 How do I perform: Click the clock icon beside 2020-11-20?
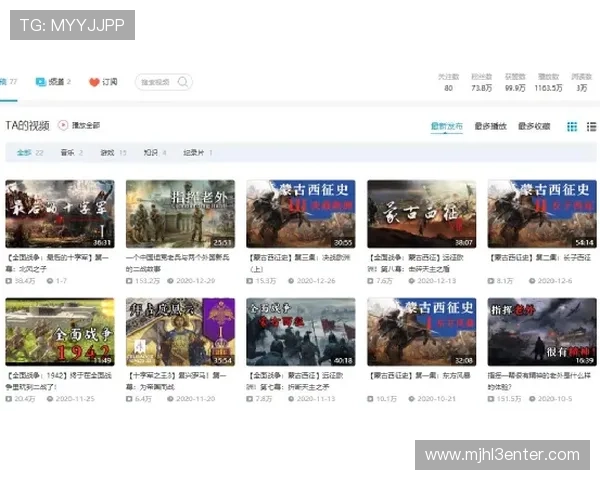[170, 399]
